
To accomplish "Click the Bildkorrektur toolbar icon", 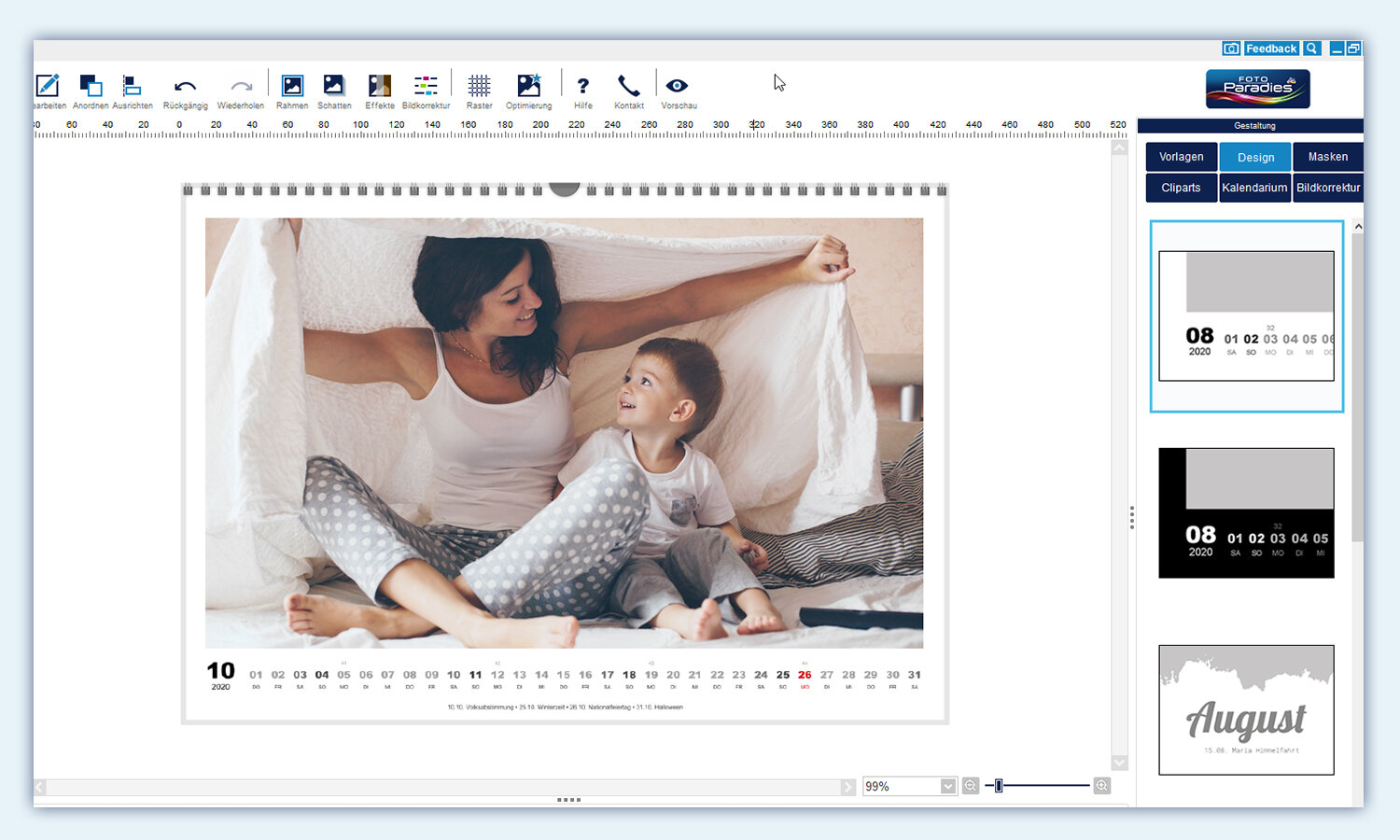I will click(x=426, y=88).
